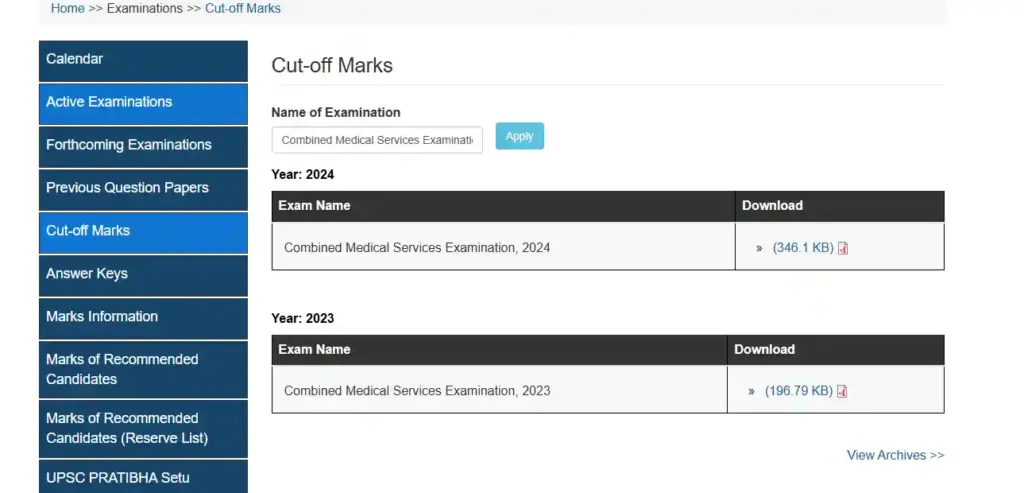
Task: Click Examinations in the breadcrumb trail
Action: click(145, 8)
